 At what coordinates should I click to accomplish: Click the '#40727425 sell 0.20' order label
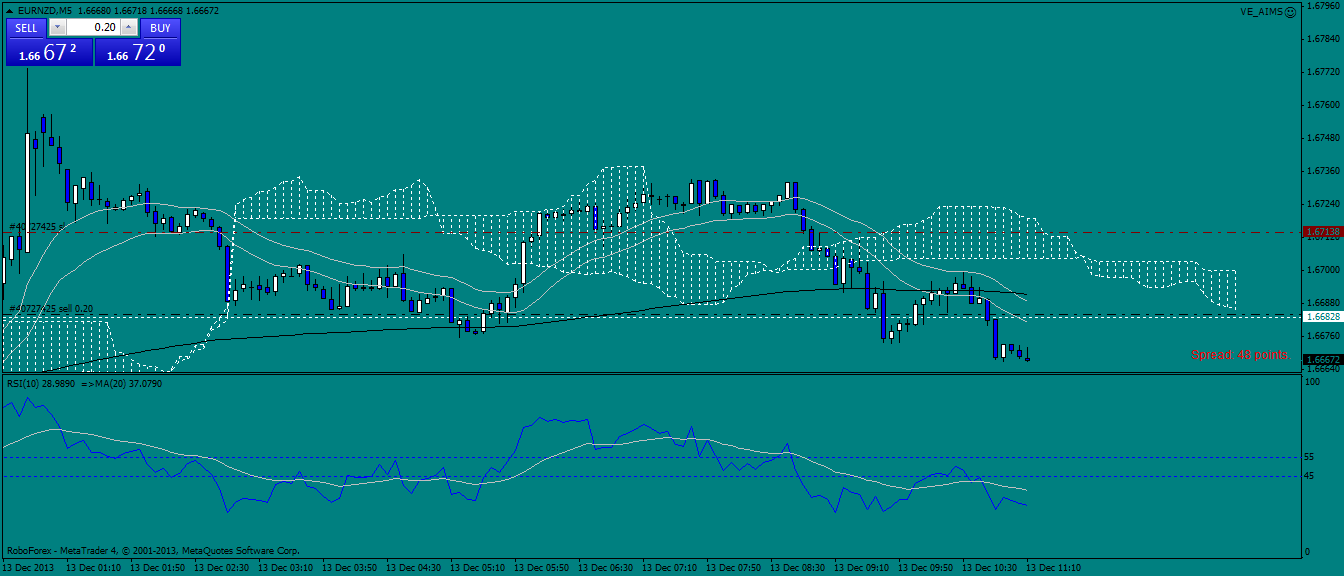click(x=50, y=309)
